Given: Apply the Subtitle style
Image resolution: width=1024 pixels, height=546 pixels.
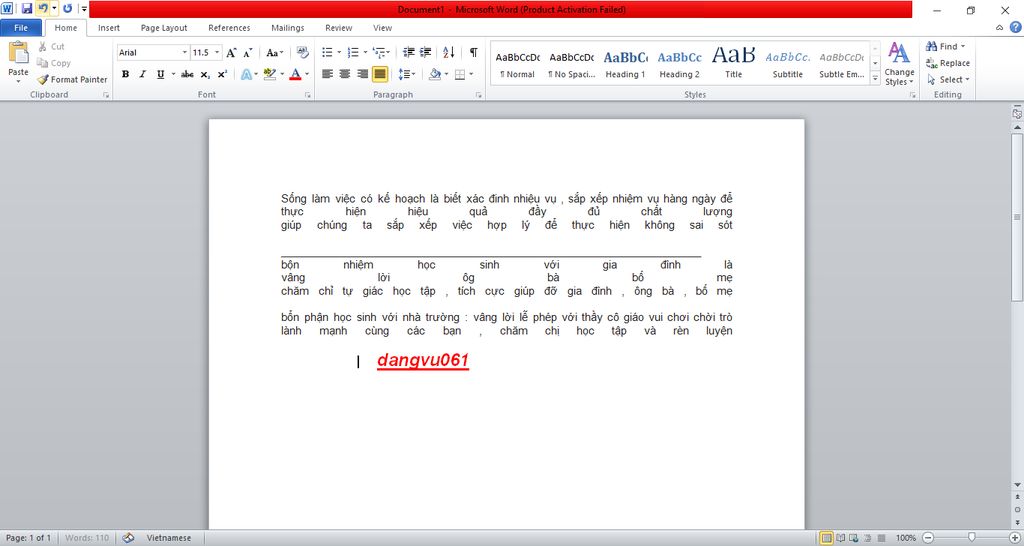Looking at the screenshot, I should (x=788, y=63).
